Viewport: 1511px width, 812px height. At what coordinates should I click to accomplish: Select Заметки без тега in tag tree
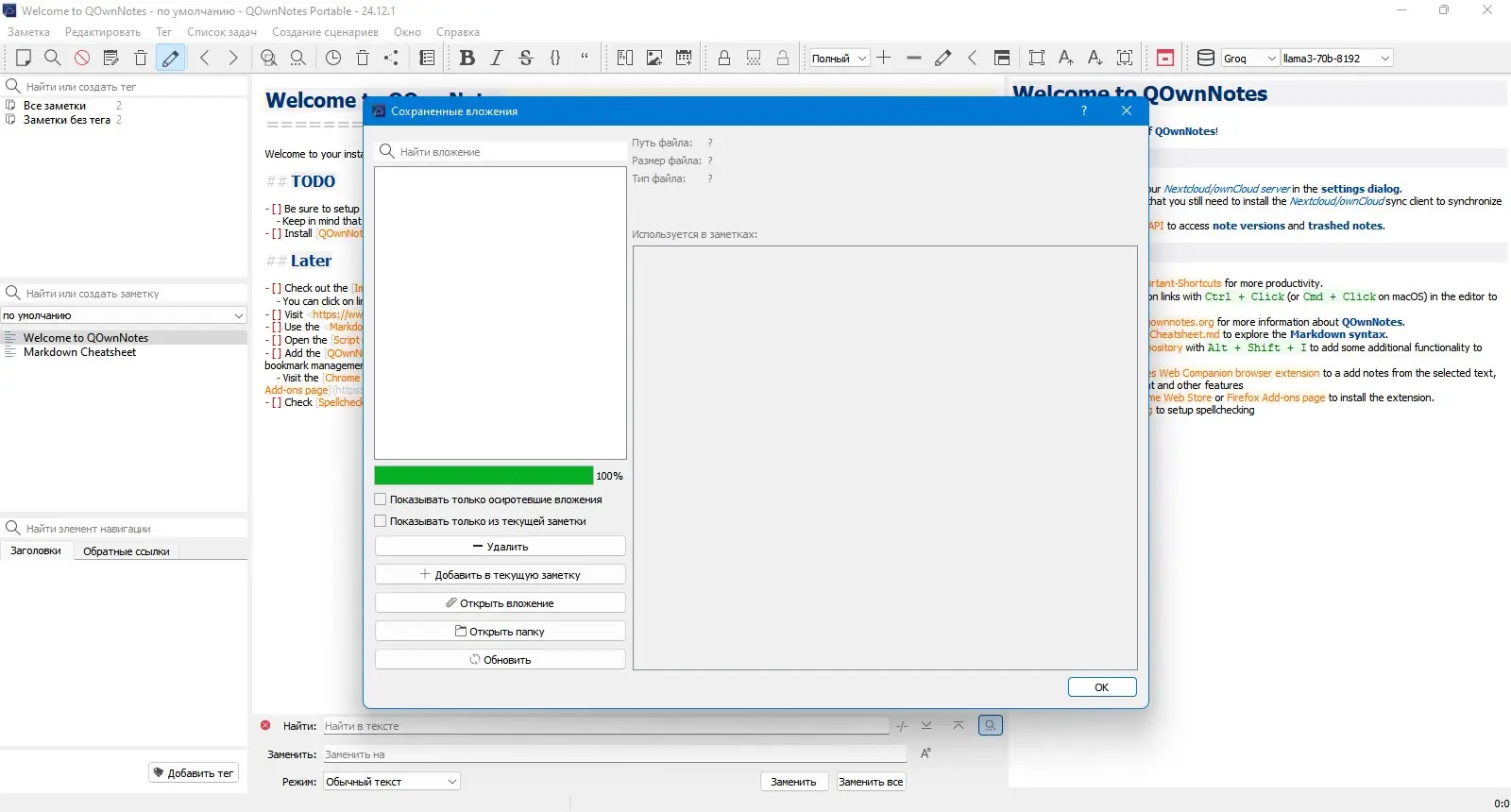coord(67,120)
